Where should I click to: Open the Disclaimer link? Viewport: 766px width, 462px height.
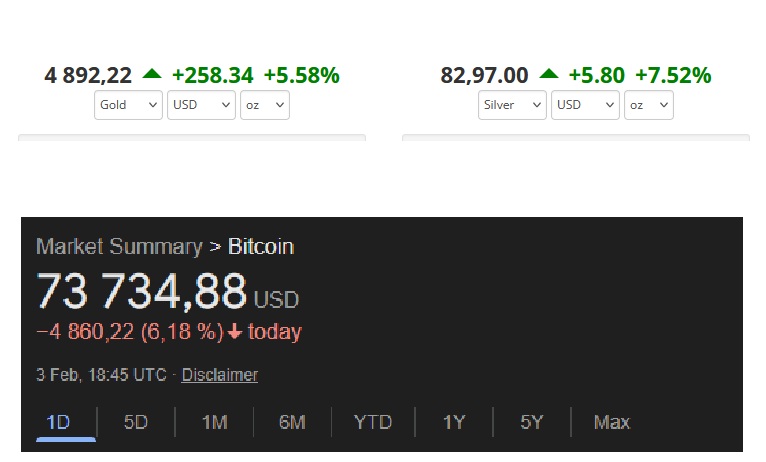coord(219,375)
